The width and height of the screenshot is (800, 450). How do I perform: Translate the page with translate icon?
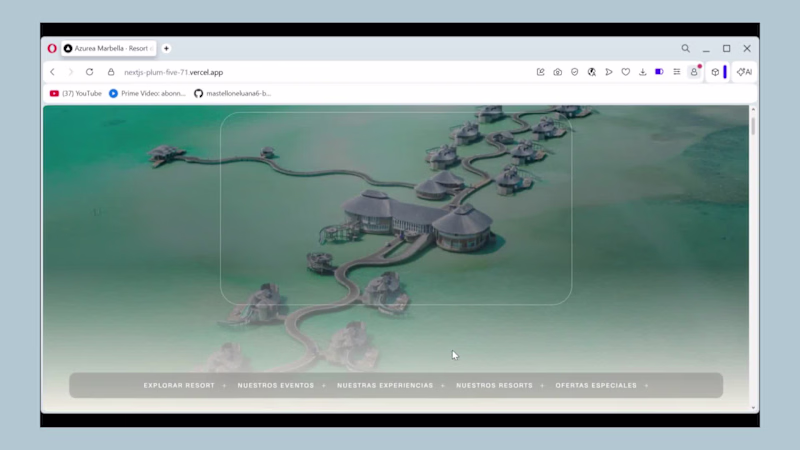pyautogui.click(x=592, y=72)
